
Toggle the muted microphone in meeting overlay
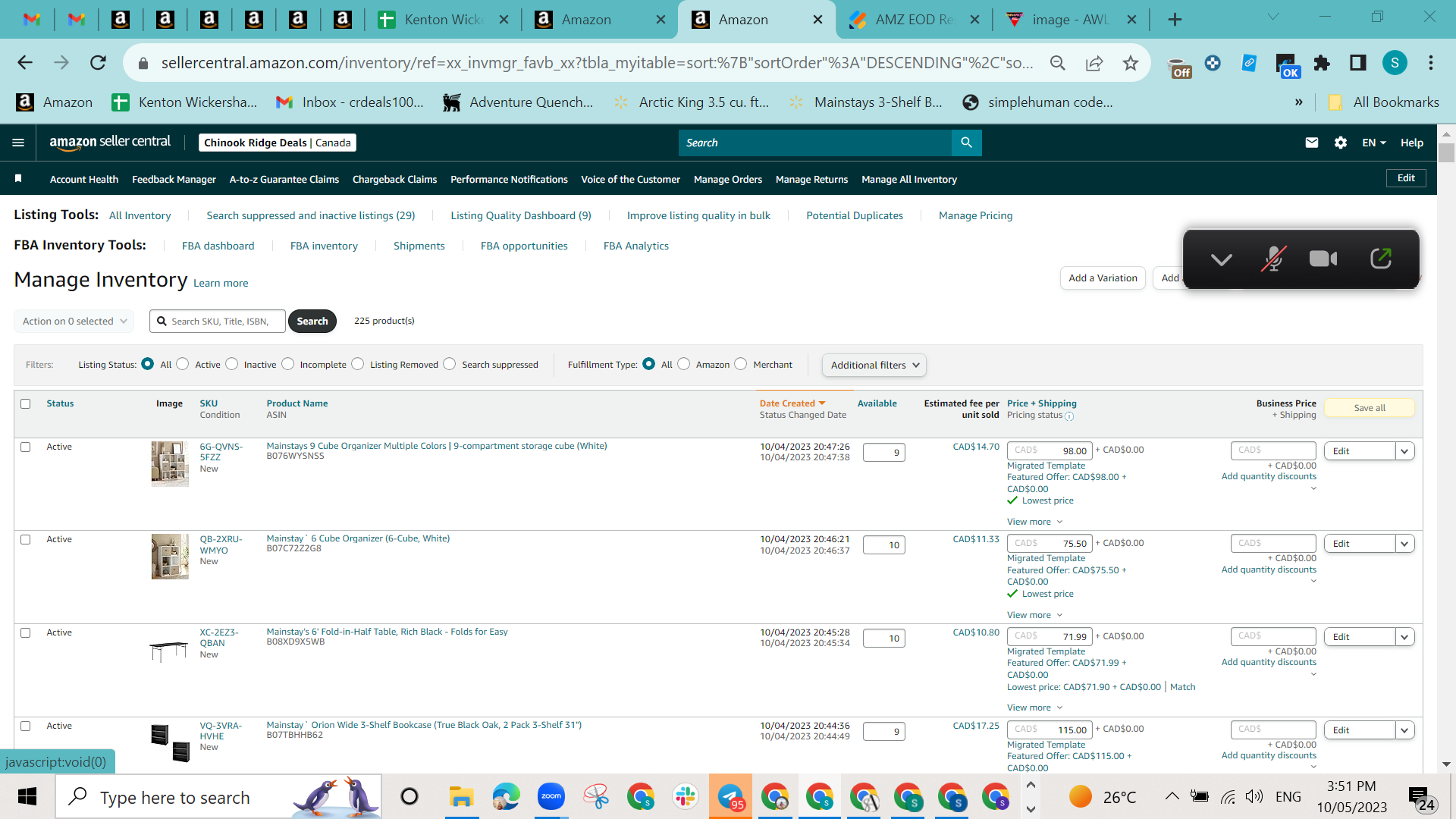(x=1273, y=259)
